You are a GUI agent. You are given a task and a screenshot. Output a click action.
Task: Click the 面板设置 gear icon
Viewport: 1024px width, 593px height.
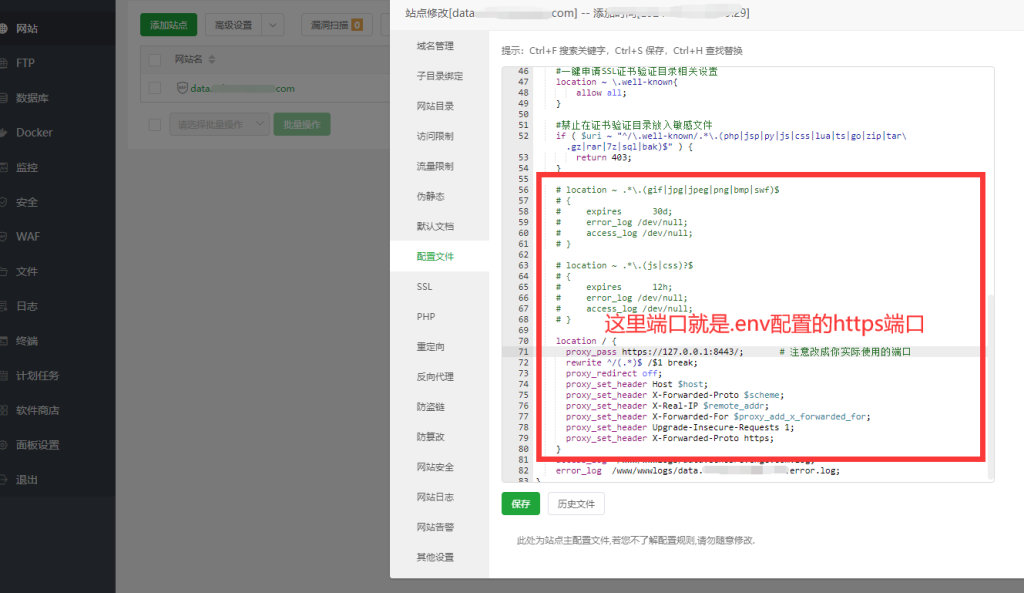click(3, 445)
